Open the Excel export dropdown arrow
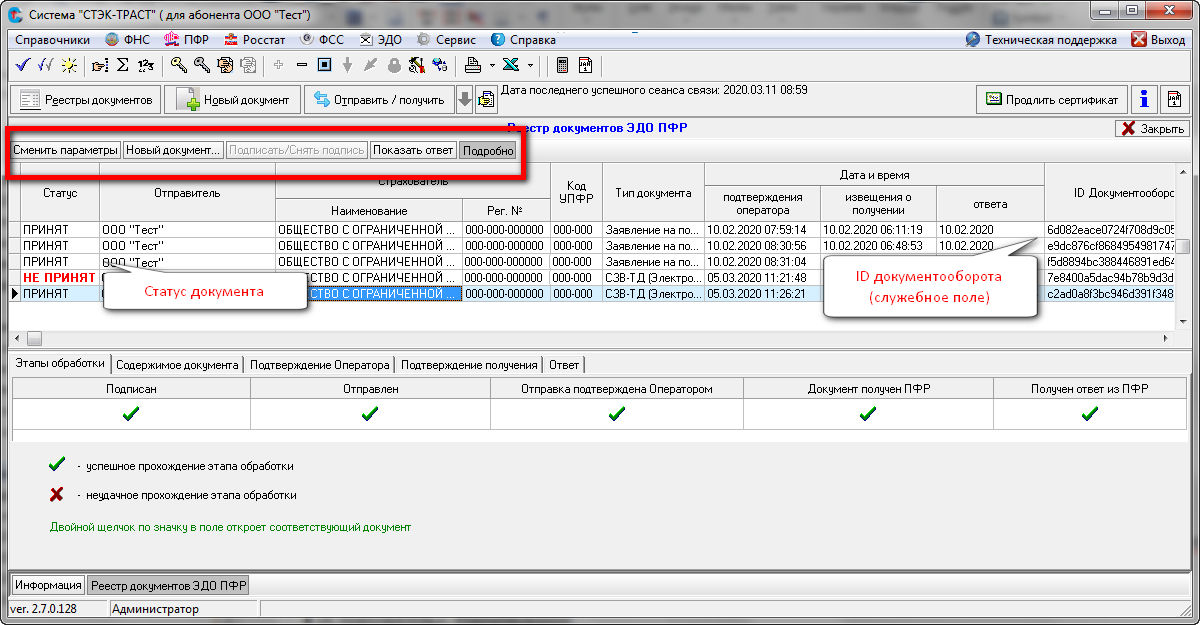 pos(530,66)
